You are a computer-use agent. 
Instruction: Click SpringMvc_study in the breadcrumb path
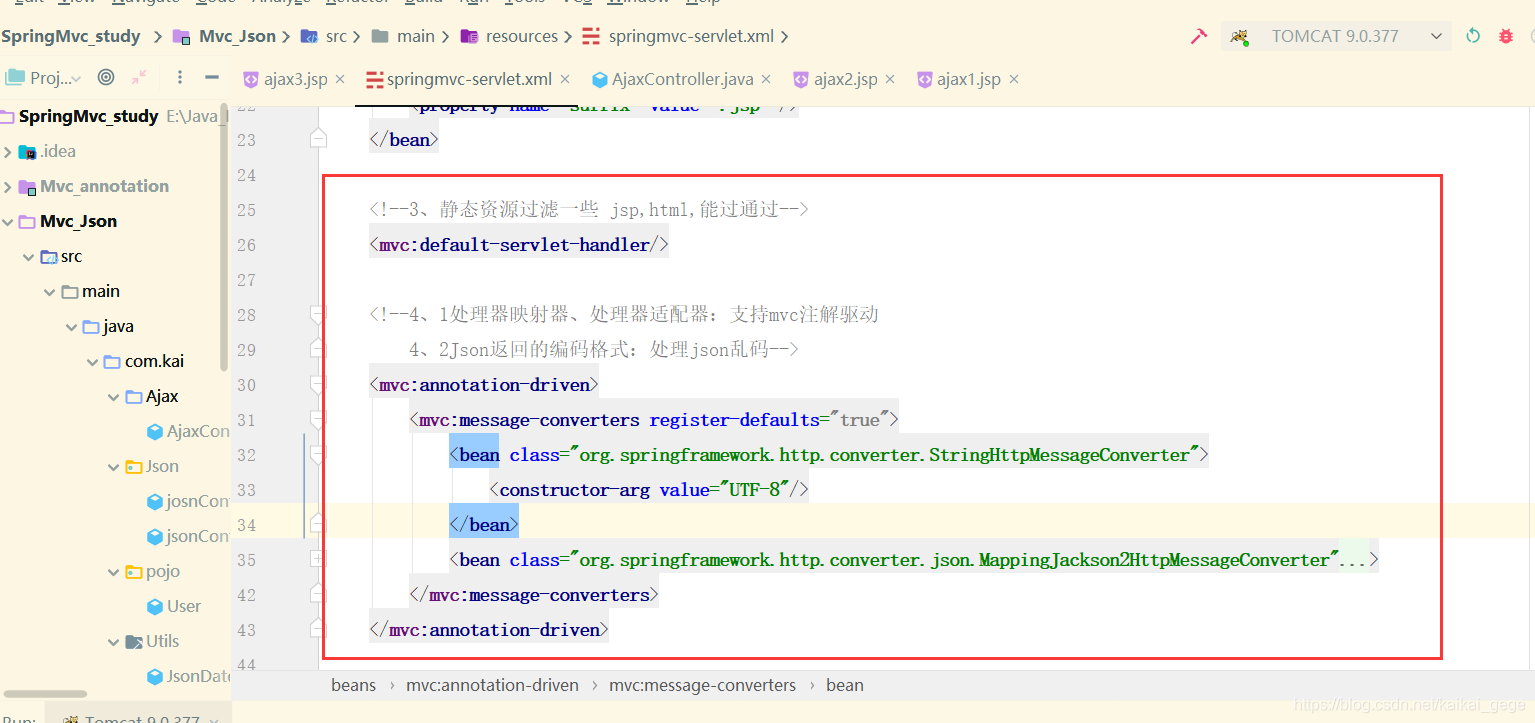(71, 36)
